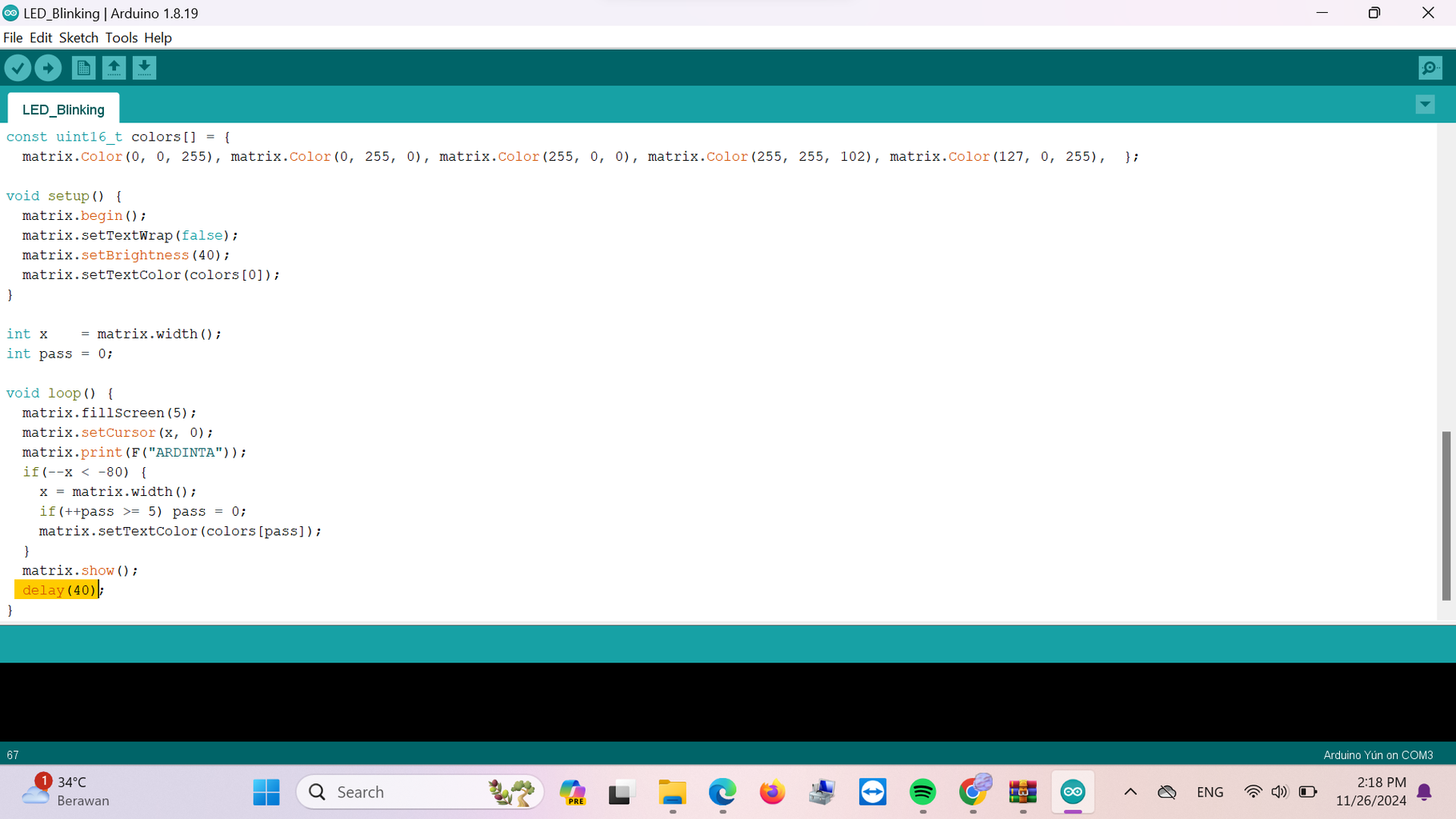Click the battery status tray icon

click(x=1308, y=792)
